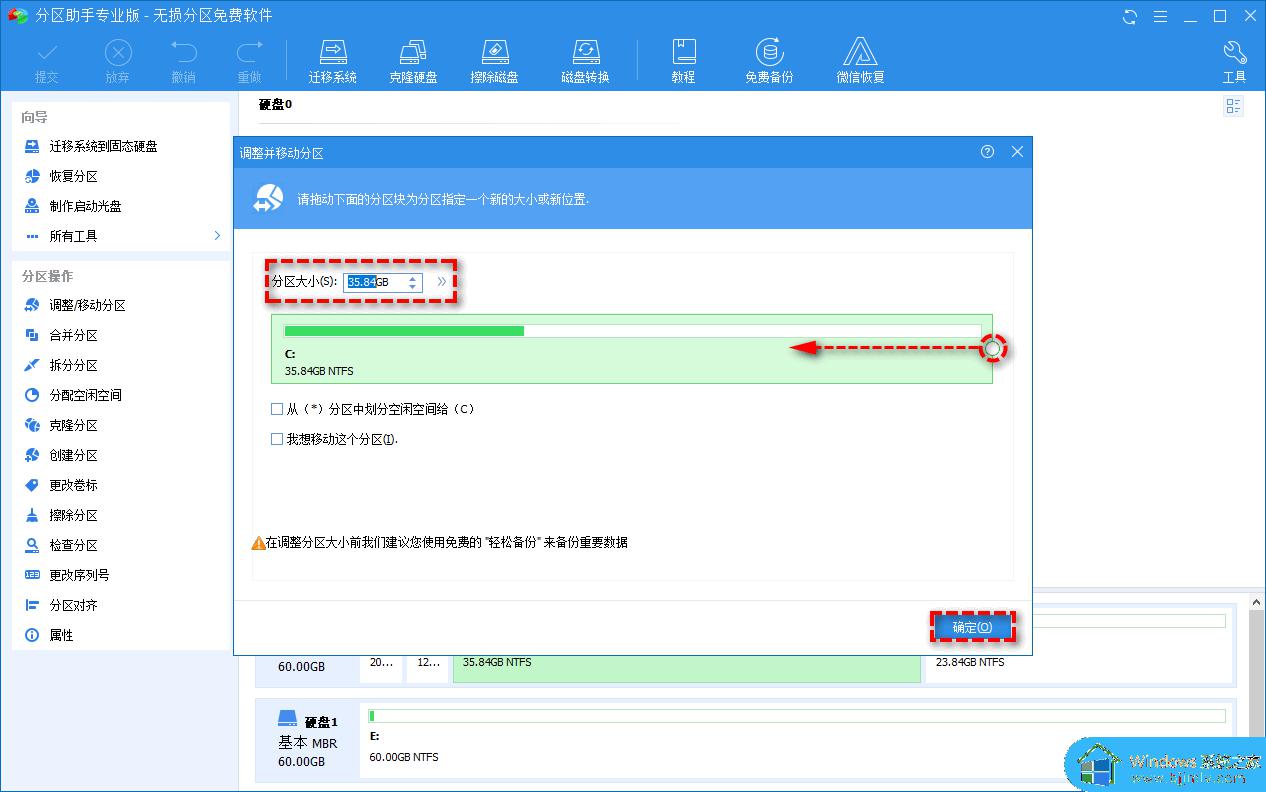Click the app logo in title bar
This screenshot has width=1266, height=792.
[17, 16]
